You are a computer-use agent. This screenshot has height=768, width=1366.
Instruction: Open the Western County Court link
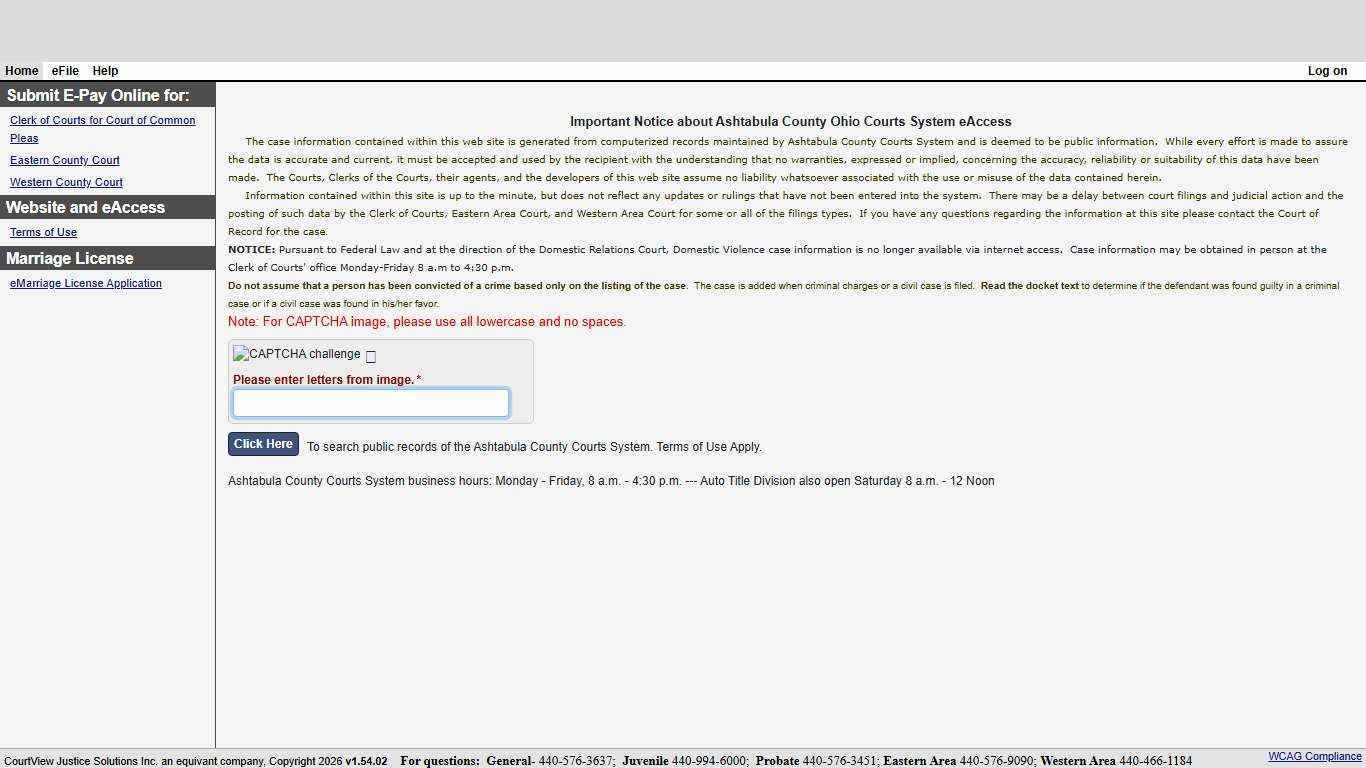coord(66,182)
